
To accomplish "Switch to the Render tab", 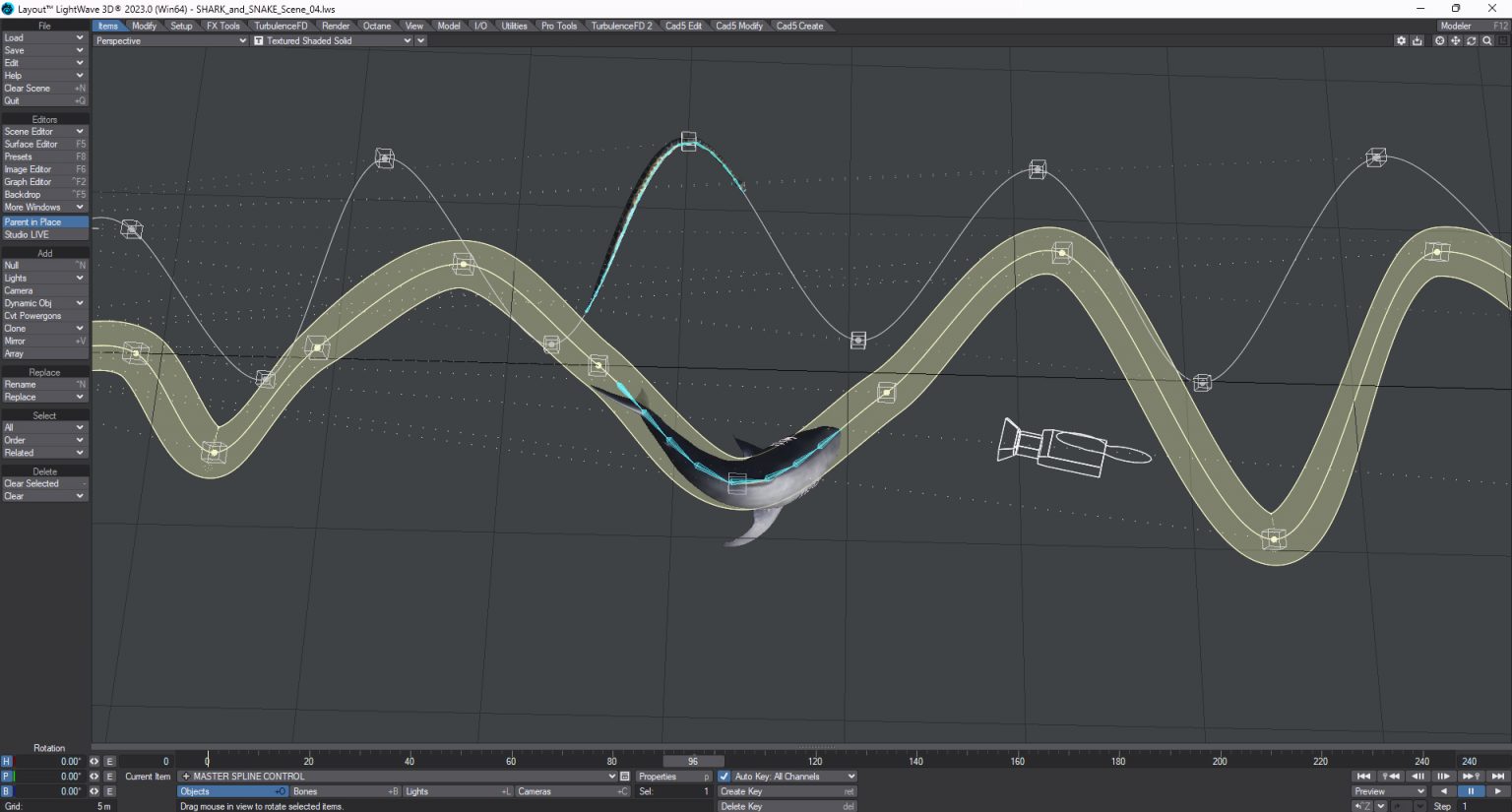I will pos(336,26).
